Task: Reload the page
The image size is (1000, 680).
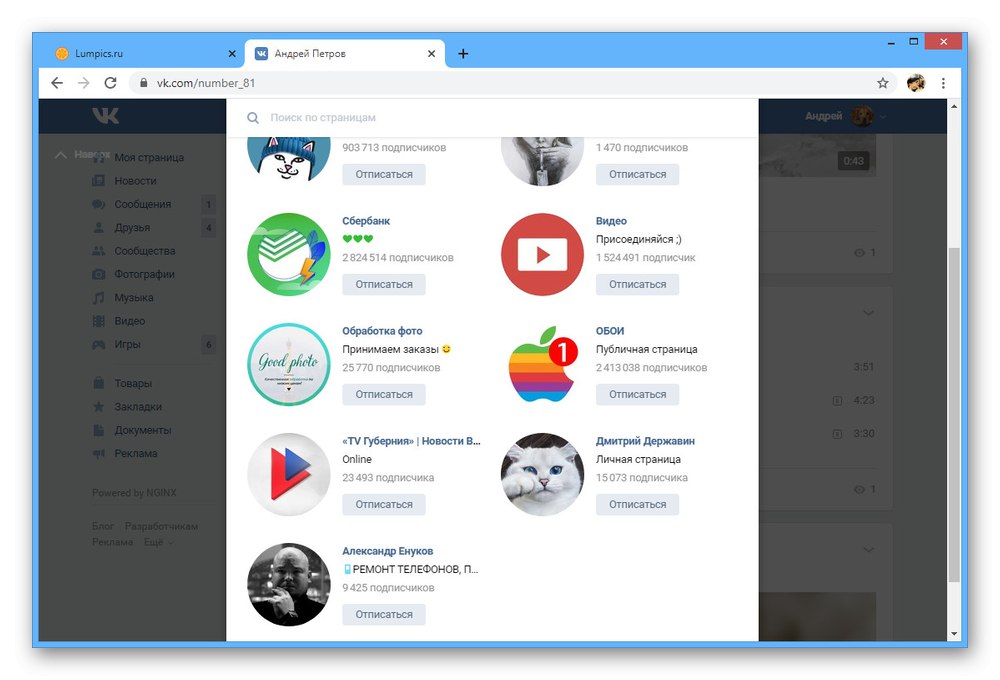Action: (110, 83)
